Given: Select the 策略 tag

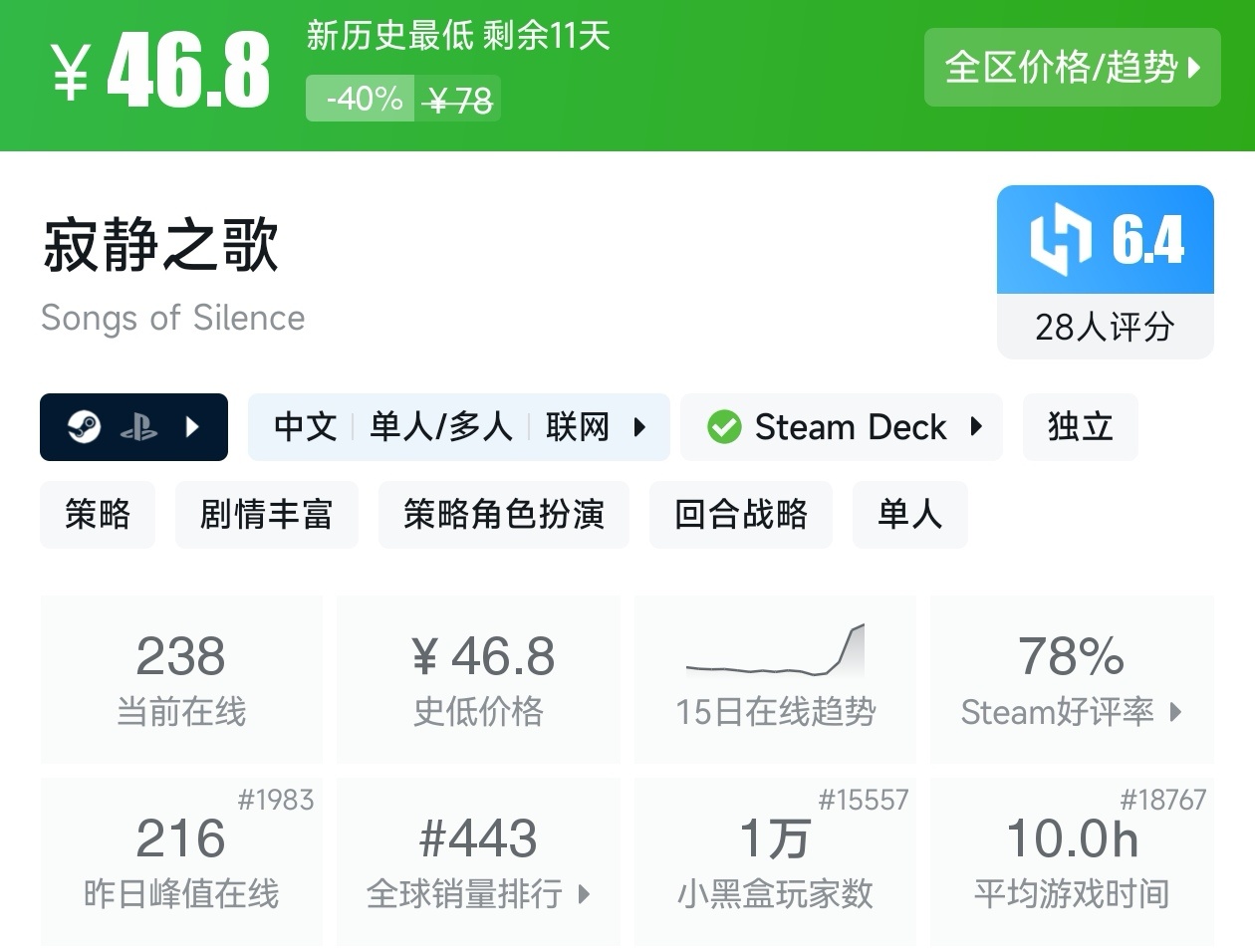Looking at the screenshot, I should [97, 515].
